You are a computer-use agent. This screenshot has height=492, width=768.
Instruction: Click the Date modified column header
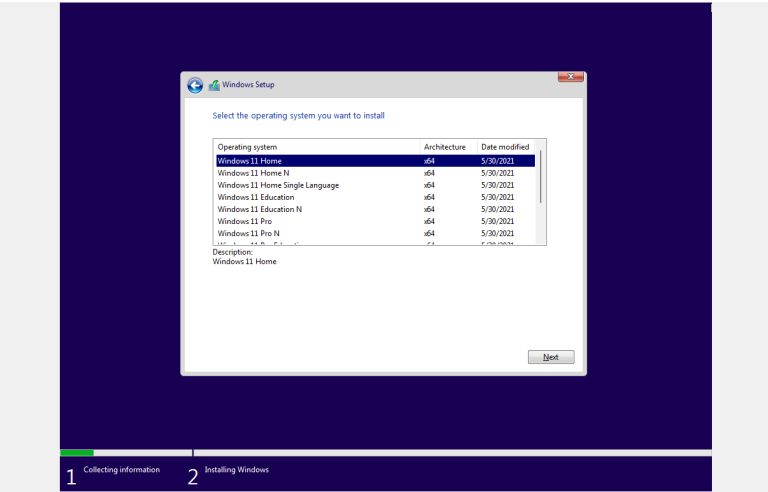point(506,147)
